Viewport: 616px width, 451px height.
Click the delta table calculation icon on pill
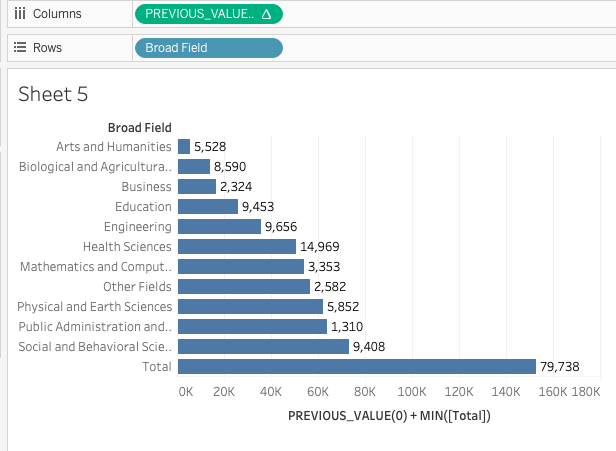click(266, 14)
